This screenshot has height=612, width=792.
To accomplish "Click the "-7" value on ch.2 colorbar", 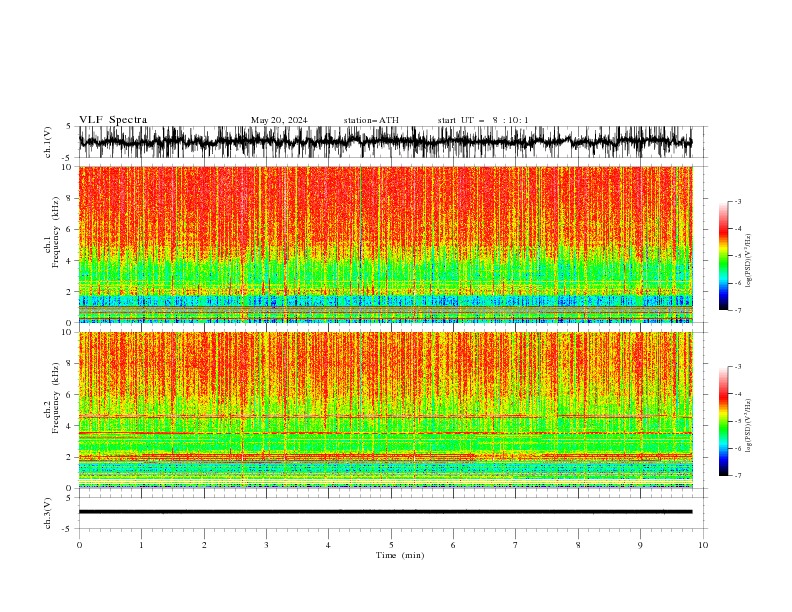I will [x=737, y=475].
